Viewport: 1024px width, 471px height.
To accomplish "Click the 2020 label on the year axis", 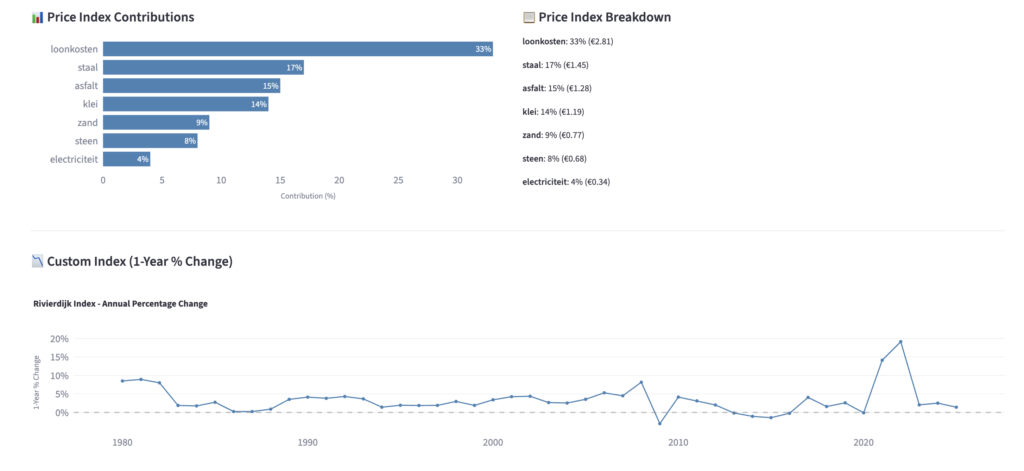I will [864, 442].
